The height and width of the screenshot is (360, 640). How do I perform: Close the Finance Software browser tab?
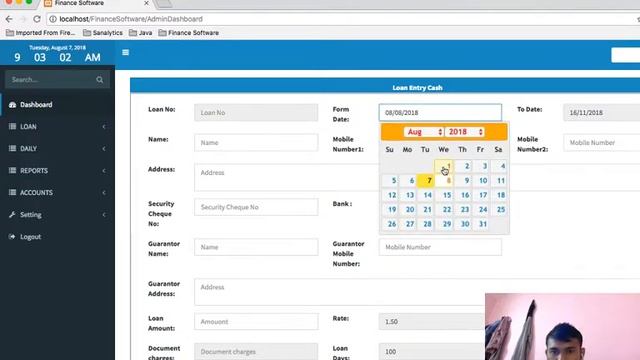[146, 3]
